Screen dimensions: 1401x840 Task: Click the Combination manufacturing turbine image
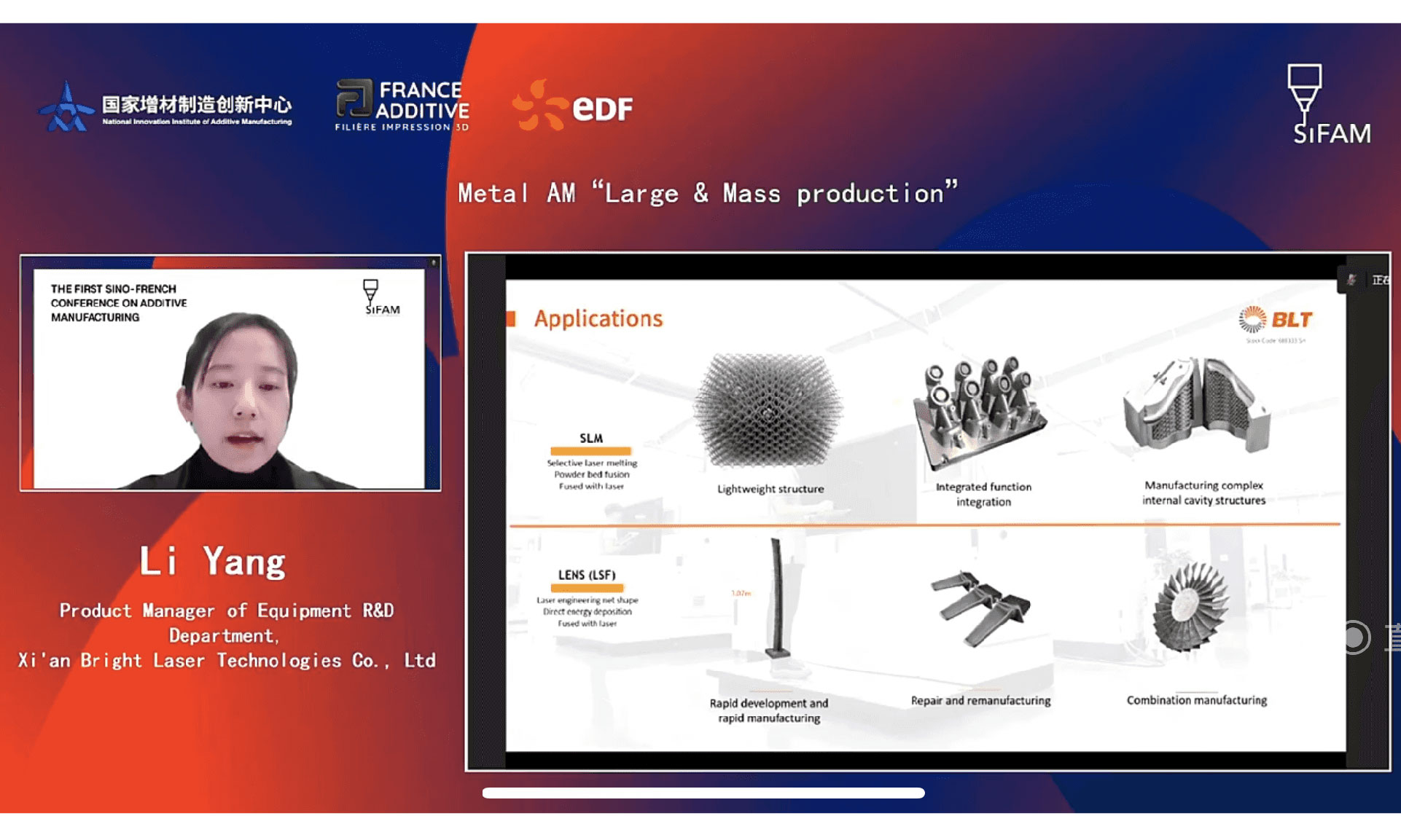(1191, 606)
